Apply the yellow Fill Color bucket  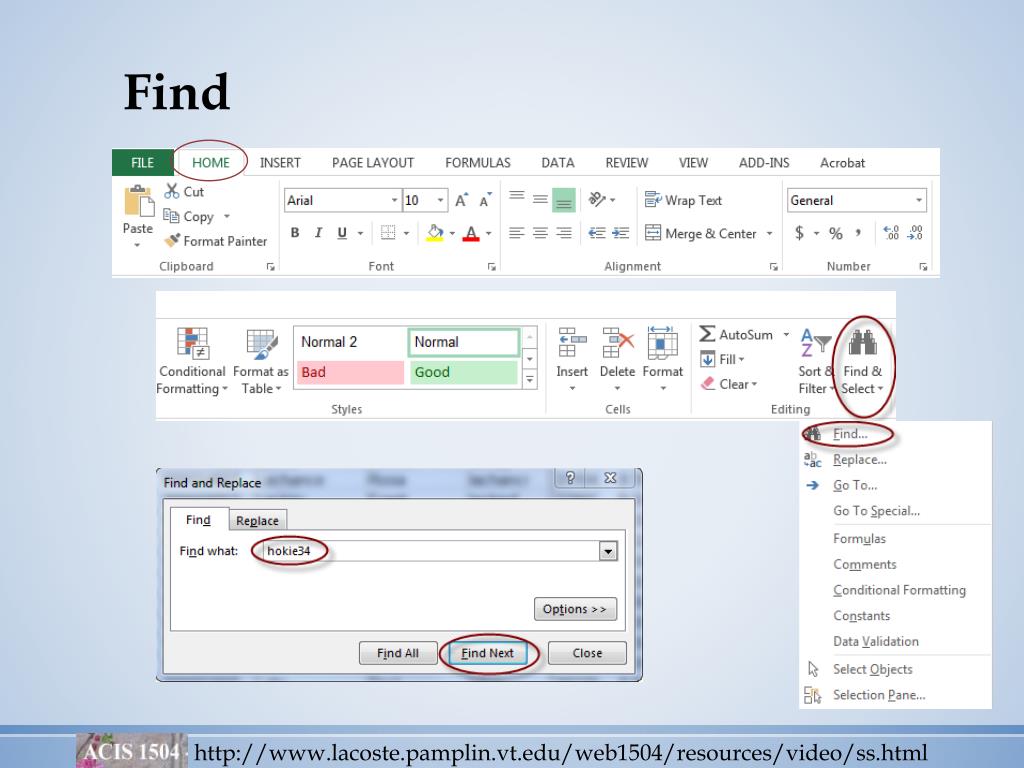click(435, 232)
